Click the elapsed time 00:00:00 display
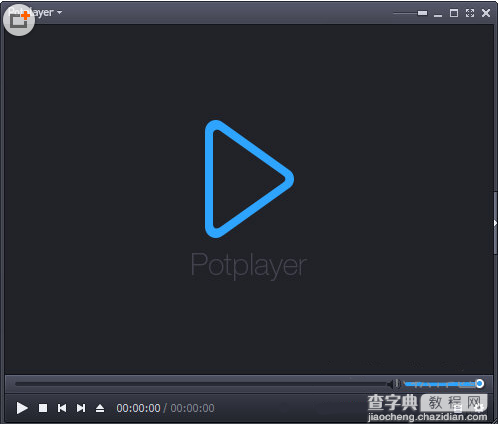 (138, 408)
